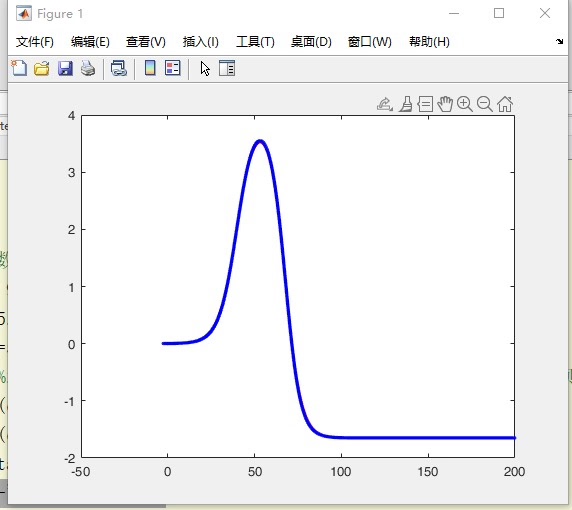Dock the figure with the arrow button
Viewport: 572px width, 510px height.
click(559, 41)
